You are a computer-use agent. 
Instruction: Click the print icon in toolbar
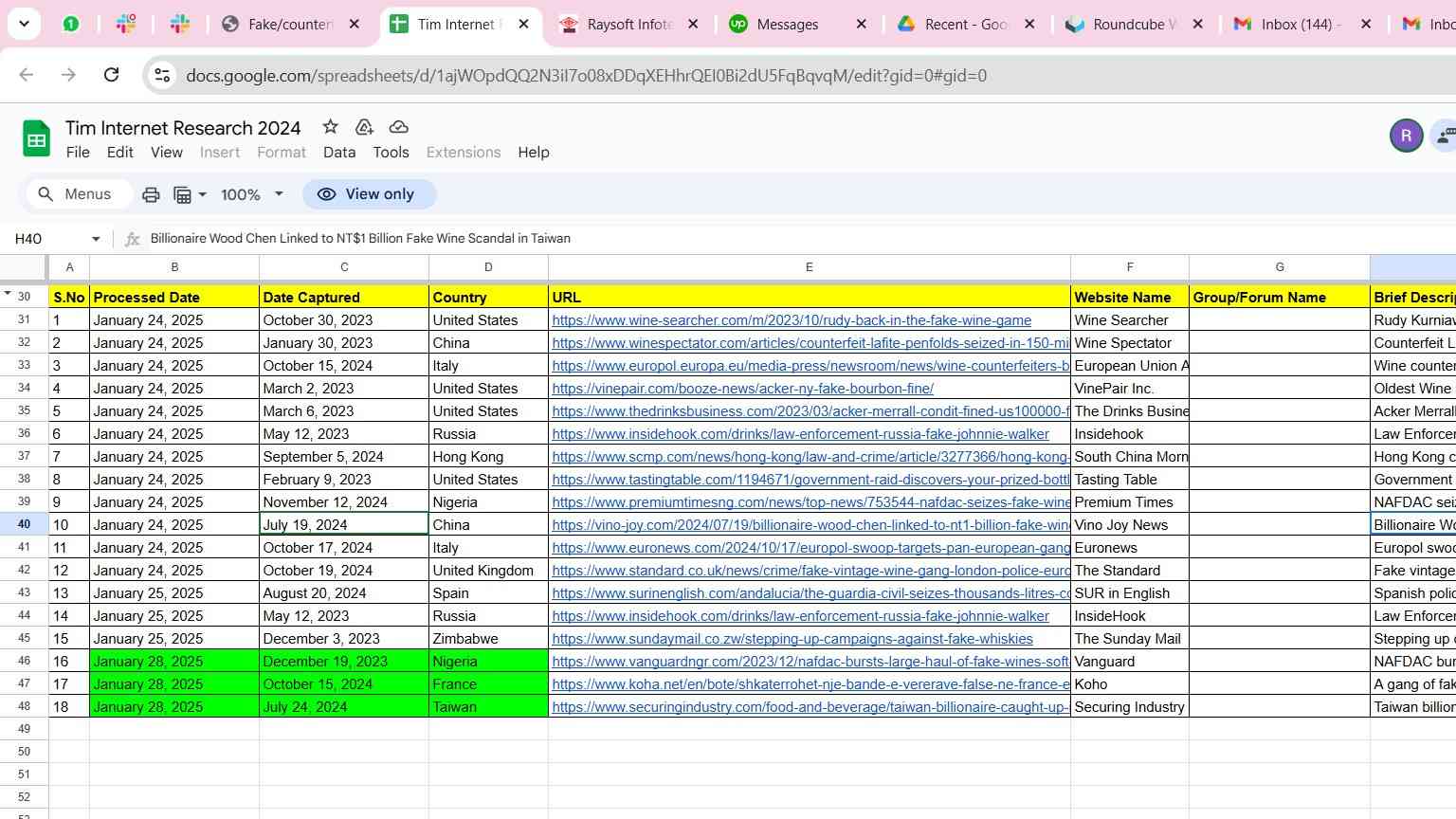pos(151,194)
